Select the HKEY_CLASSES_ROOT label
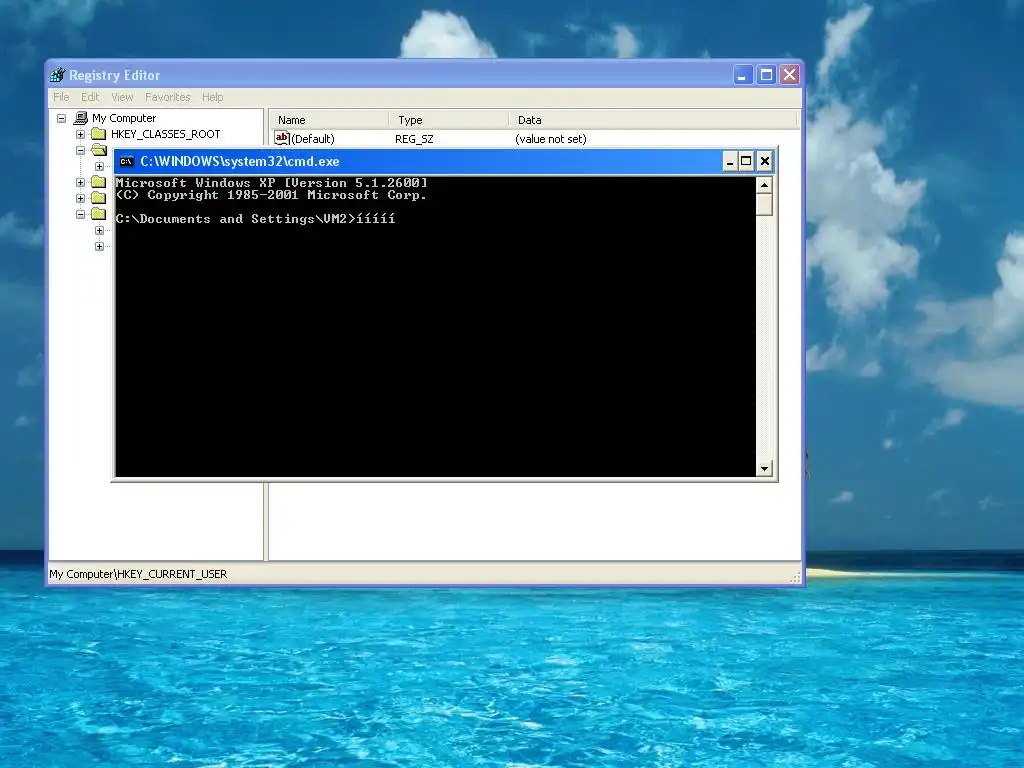Image resolution: width=1024 pixels, height=768 pixels. pos(166,134)
